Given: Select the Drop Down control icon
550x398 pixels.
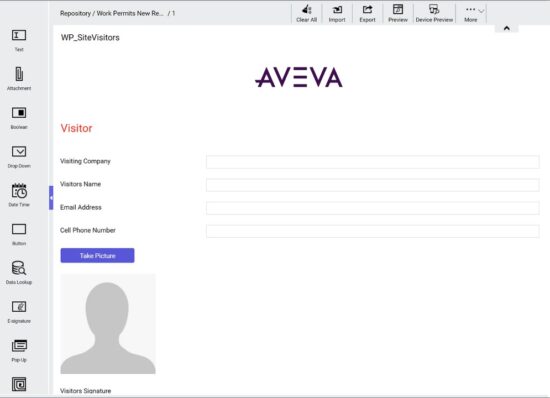Looking at the screenshot, I should tap(19, 151).
